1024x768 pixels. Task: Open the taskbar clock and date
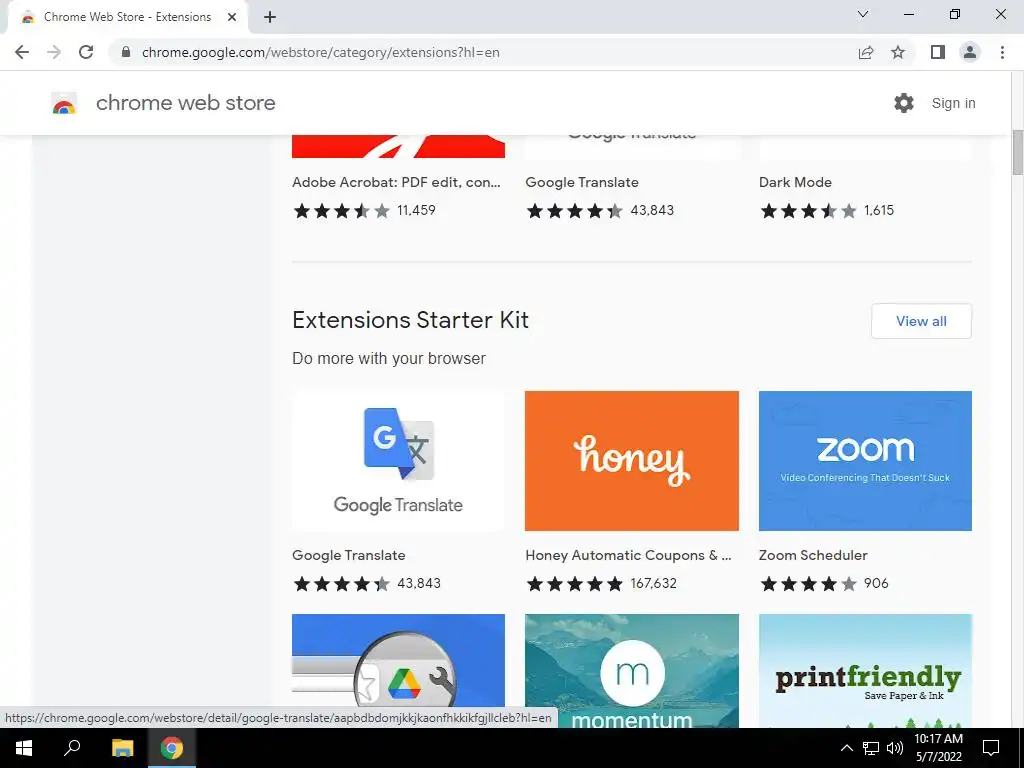coord(938,748)
